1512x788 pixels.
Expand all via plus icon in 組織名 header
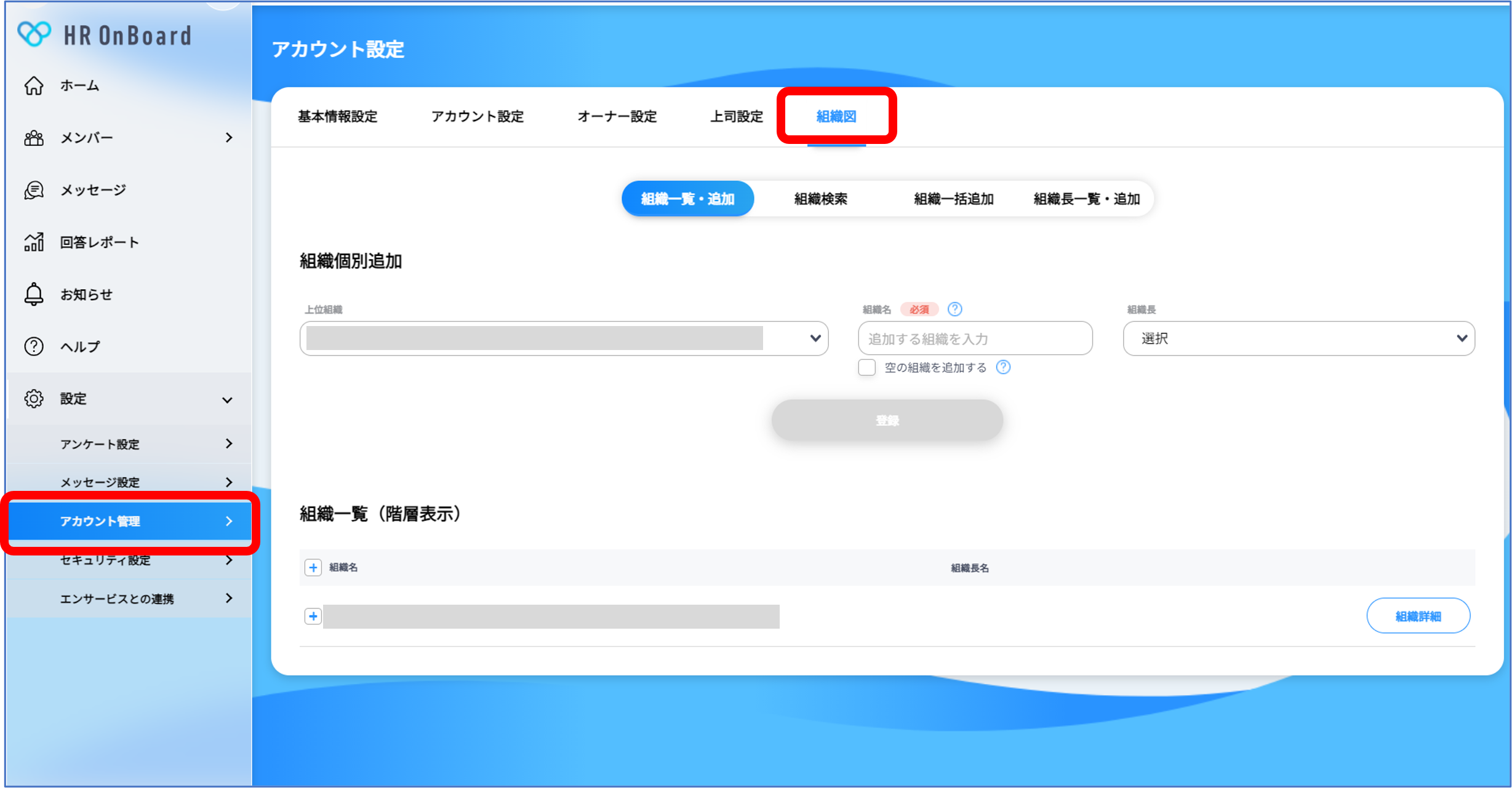(x=313, y=567)
